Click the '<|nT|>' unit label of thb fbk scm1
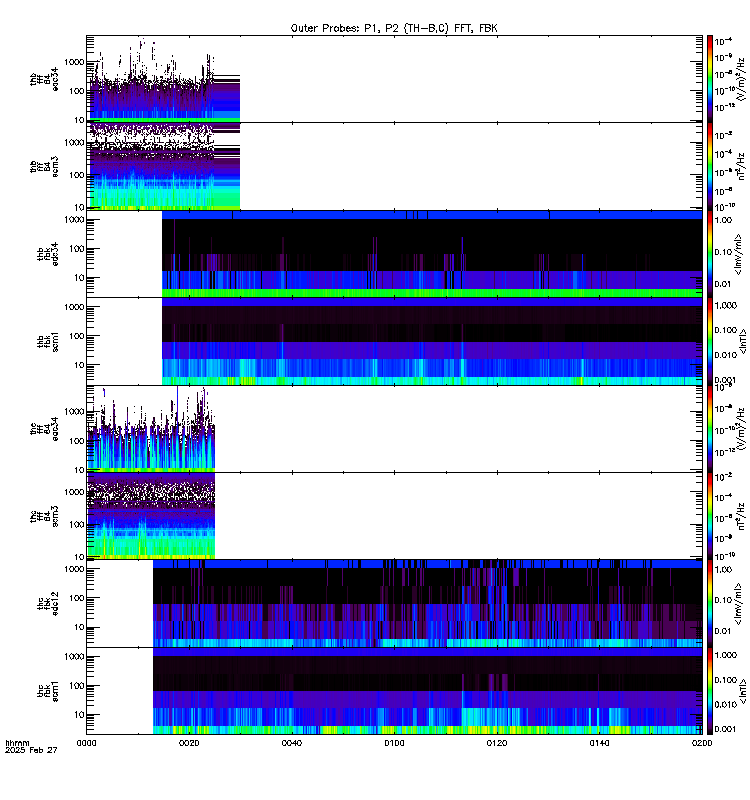This screenshot has height=800, width=750. click(x=742, y=341)
